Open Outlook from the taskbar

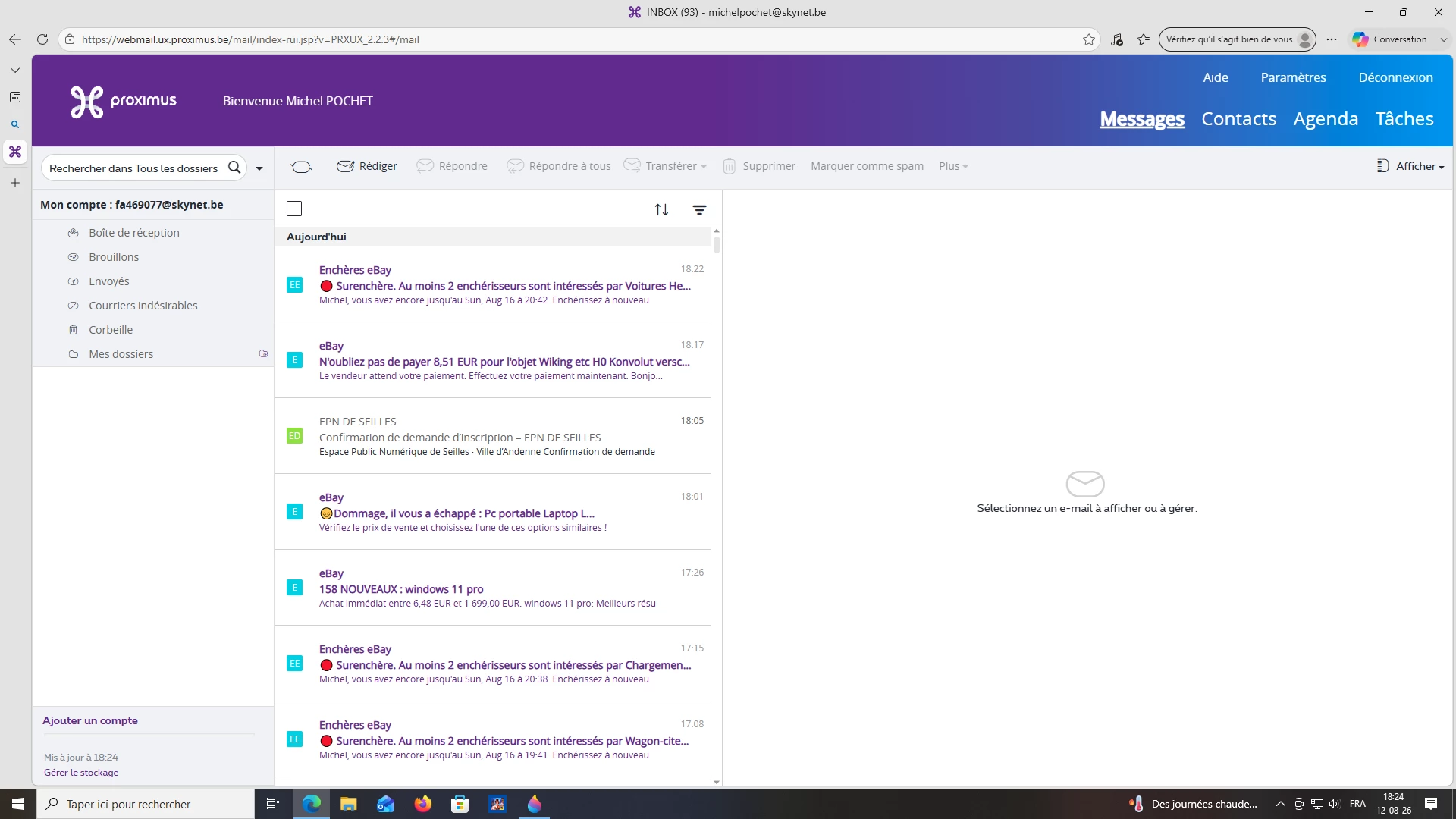(x=386, y=804)
